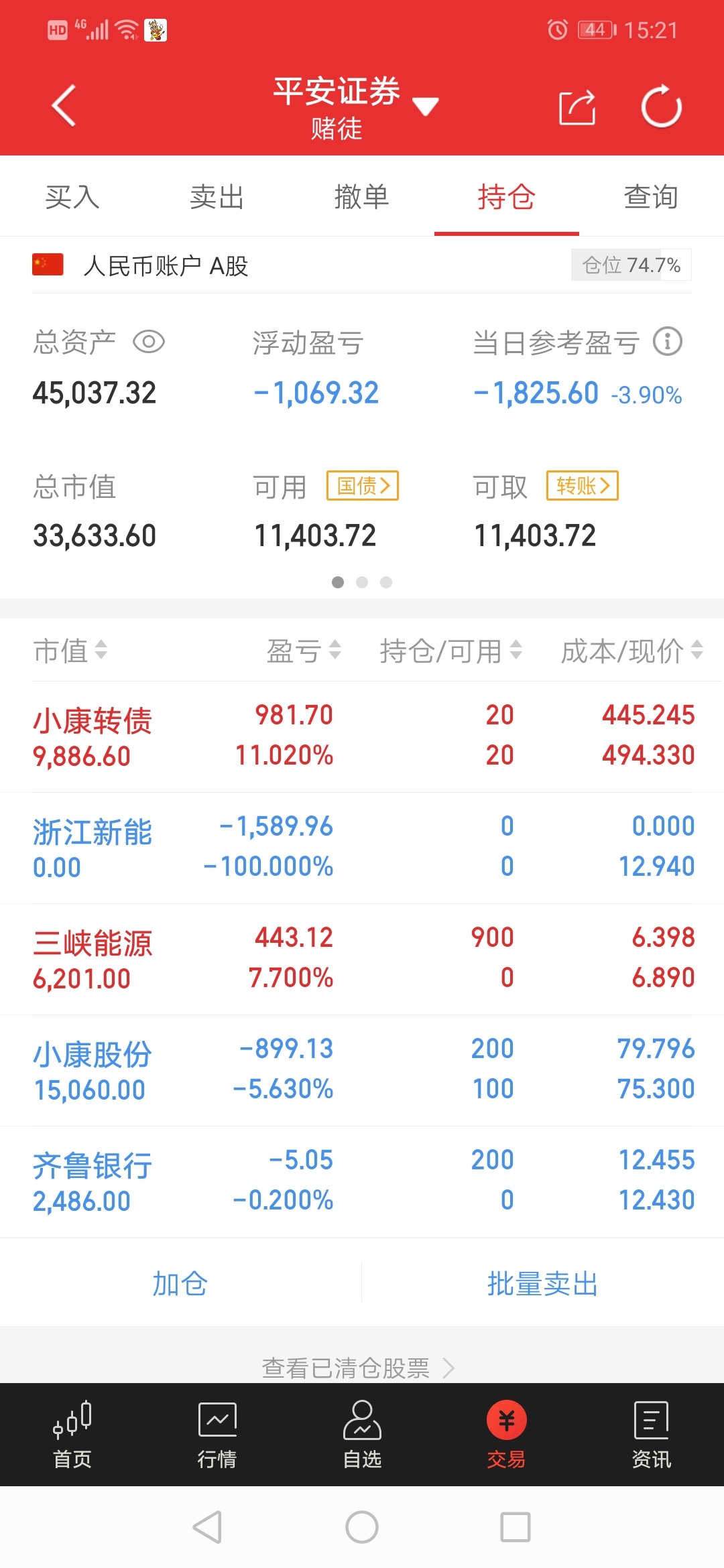Viewport: 724px width, 1568px height.
Task: Expand the 平安证券 account dropdown arrow
Action: (425, 106)
